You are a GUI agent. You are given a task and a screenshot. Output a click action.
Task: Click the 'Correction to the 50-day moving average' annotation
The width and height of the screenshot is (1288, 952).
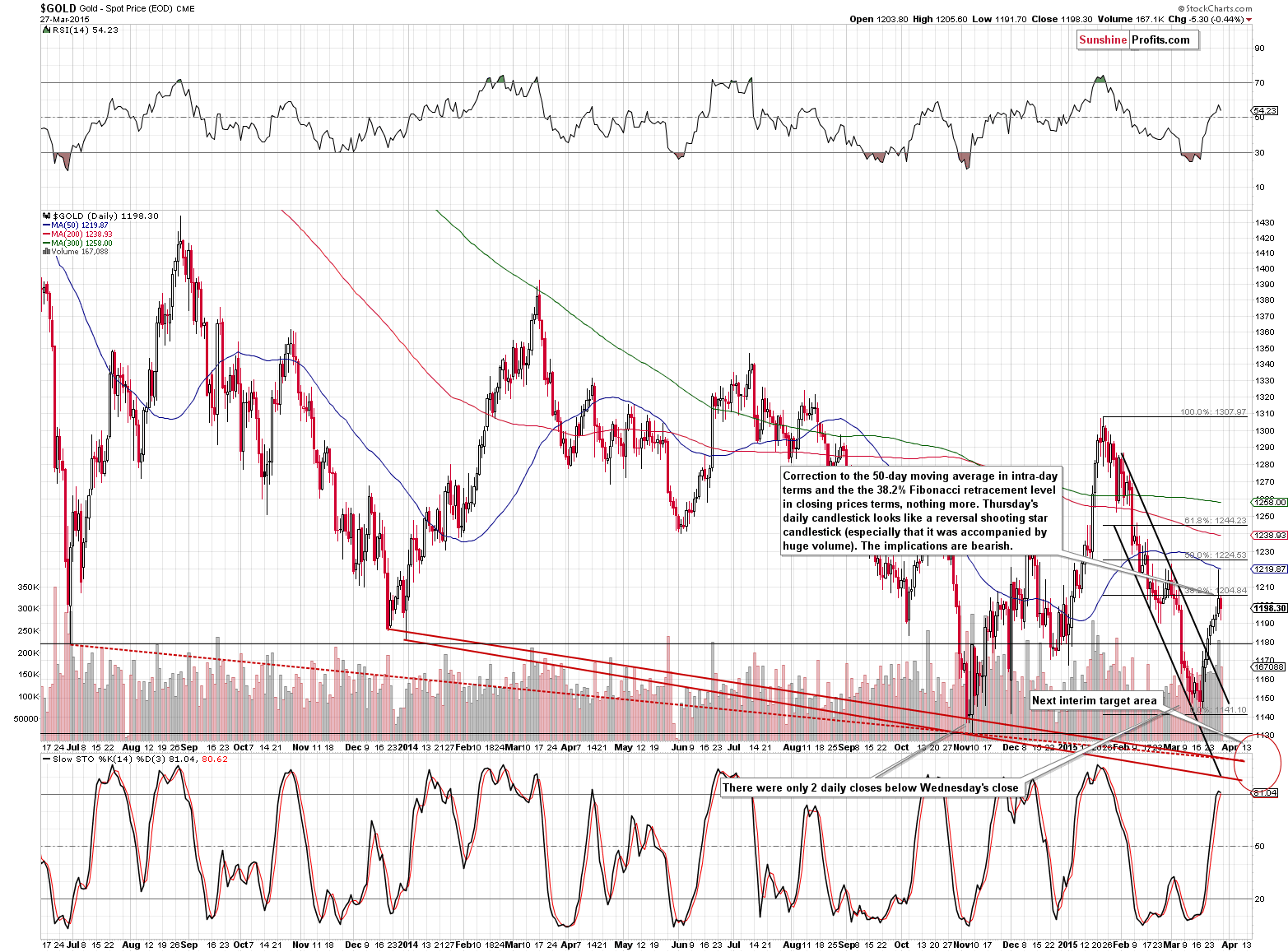[x=921, y=510]
